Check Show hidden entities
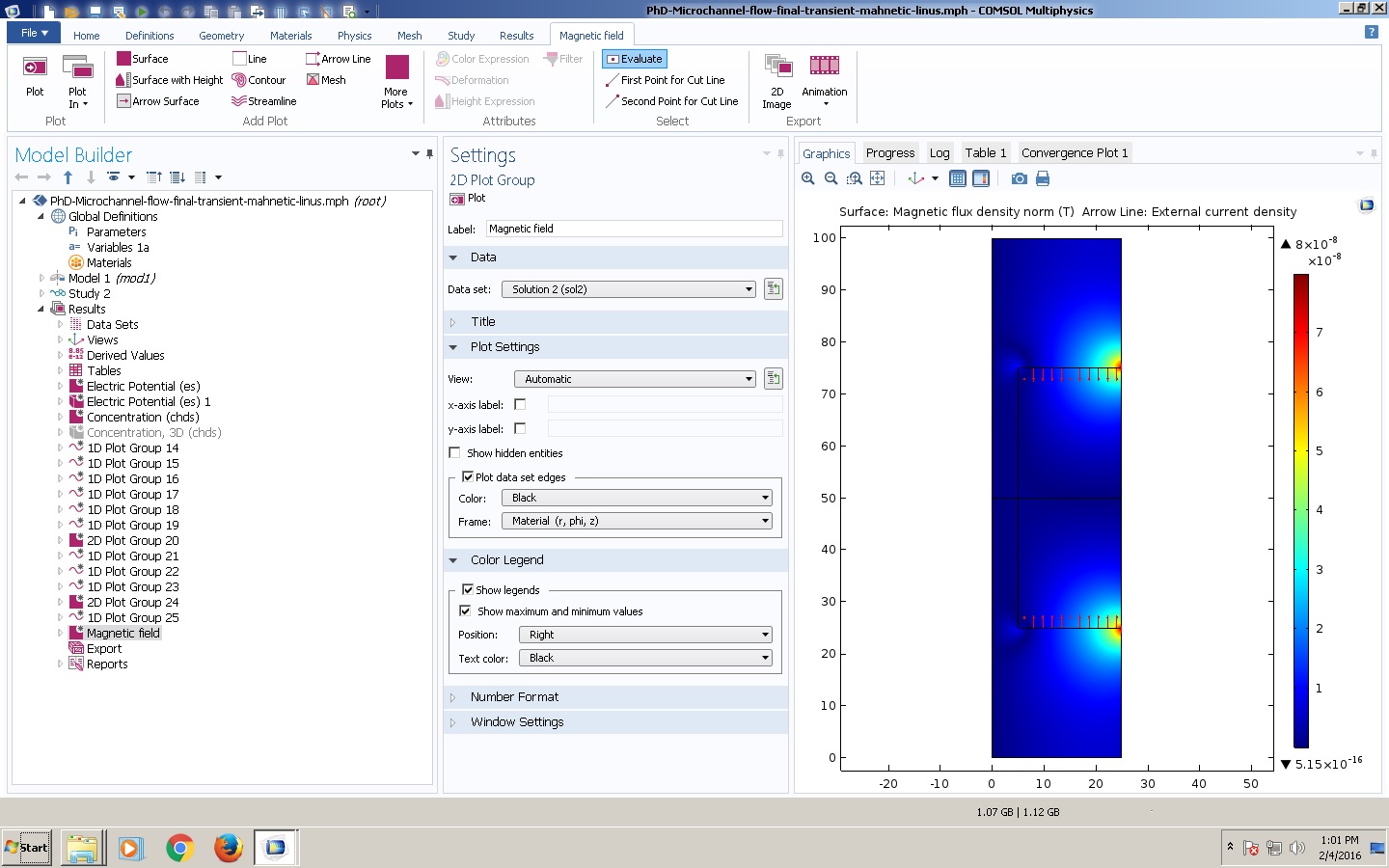Image resolution: width=1389 pixels, height=868 pixels. click(455, 452)
